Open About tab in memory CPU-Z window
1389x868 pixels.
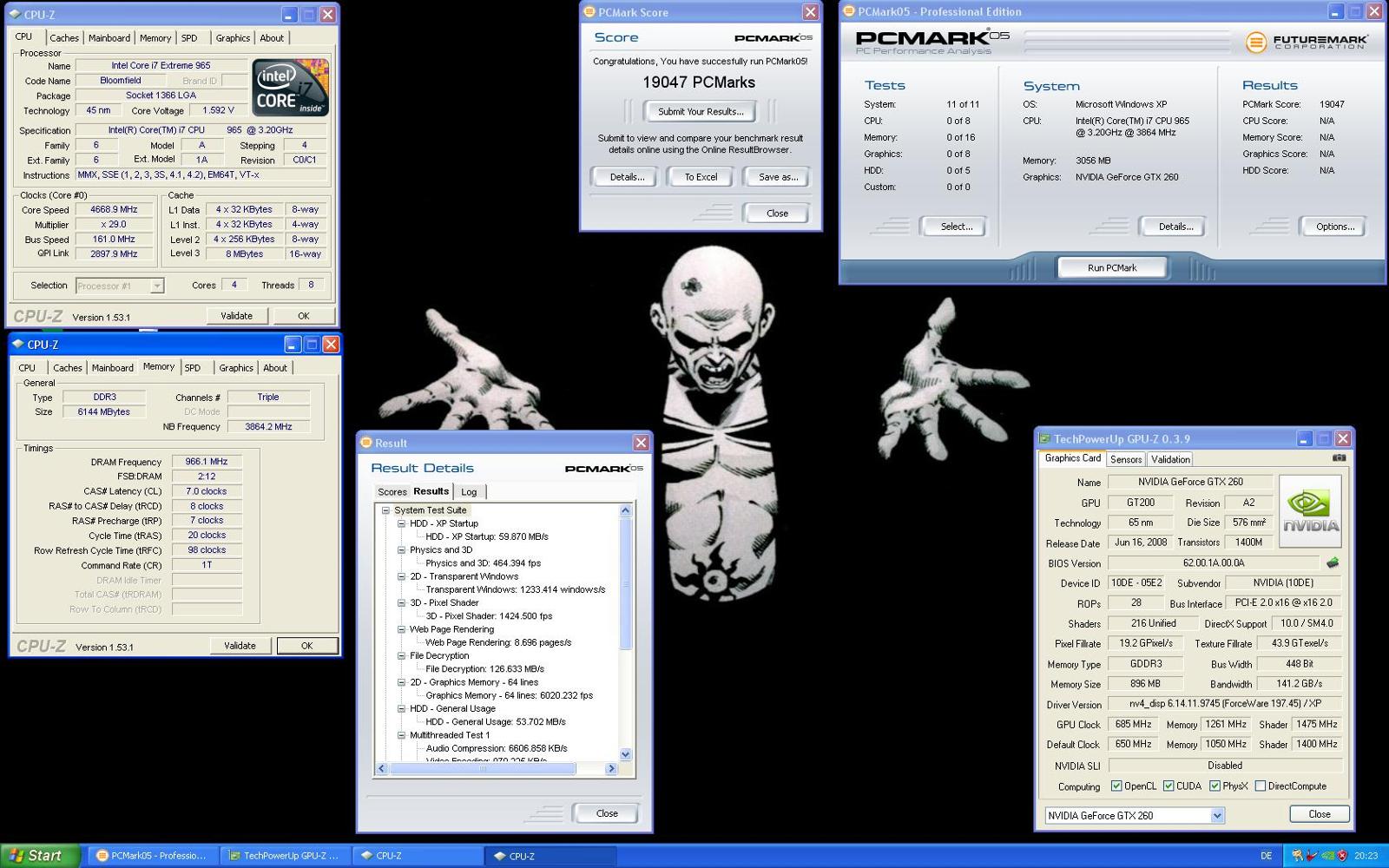(275, 368)
